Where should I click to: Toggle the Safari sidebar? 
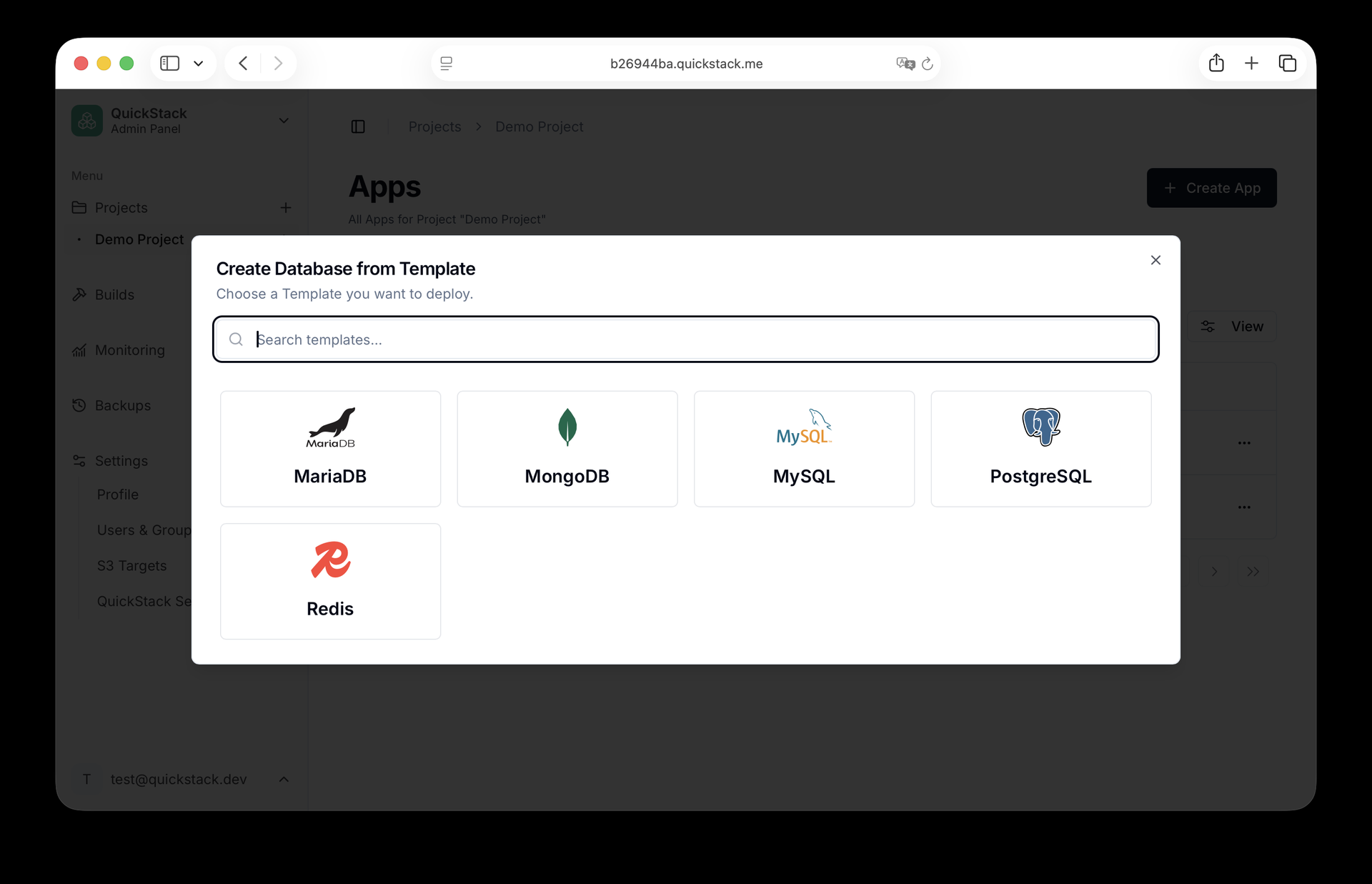pos(169,64)
